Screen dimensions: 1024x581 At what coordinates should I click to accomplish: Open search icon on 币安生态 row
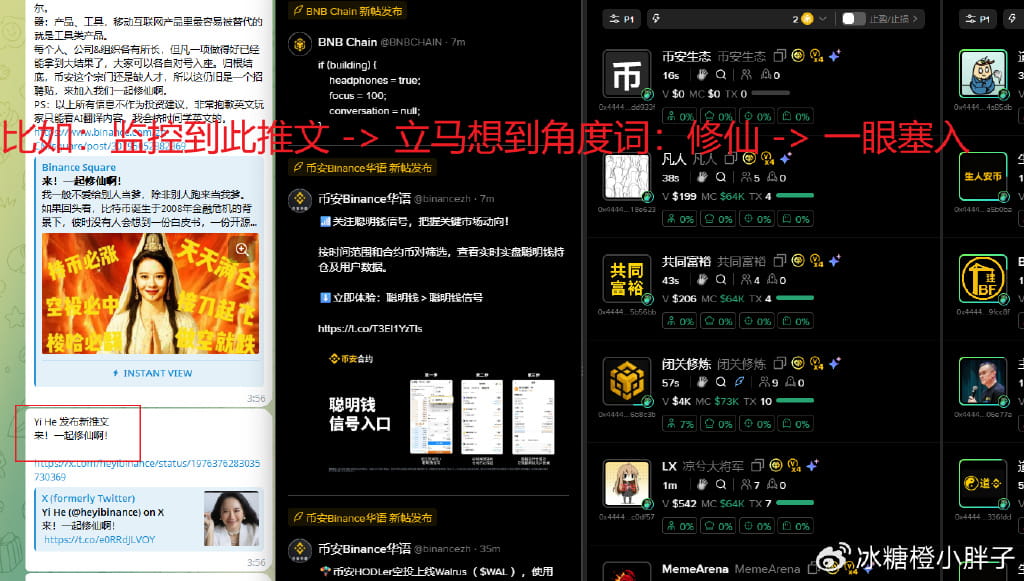point(720,75)
